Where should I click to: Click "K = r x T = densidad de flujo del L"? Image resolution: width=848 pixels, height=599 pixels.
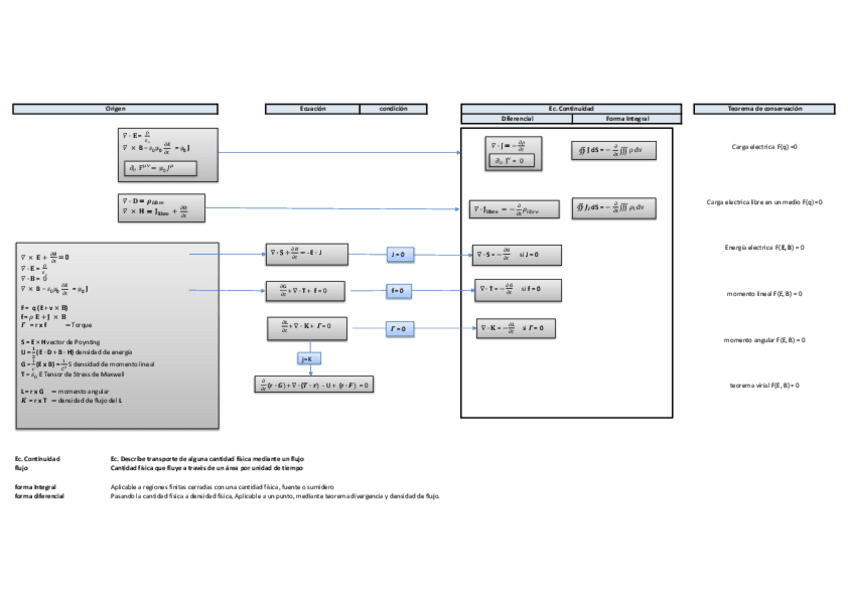[71, 401]
